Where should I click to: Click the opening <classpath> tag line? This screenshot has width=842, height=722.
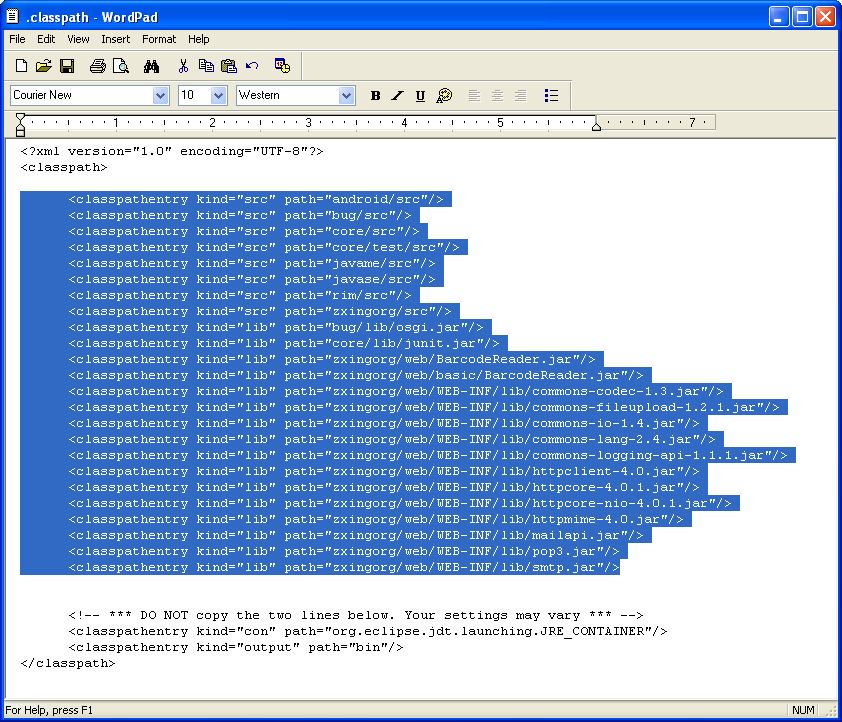click(x=64, y=167)
